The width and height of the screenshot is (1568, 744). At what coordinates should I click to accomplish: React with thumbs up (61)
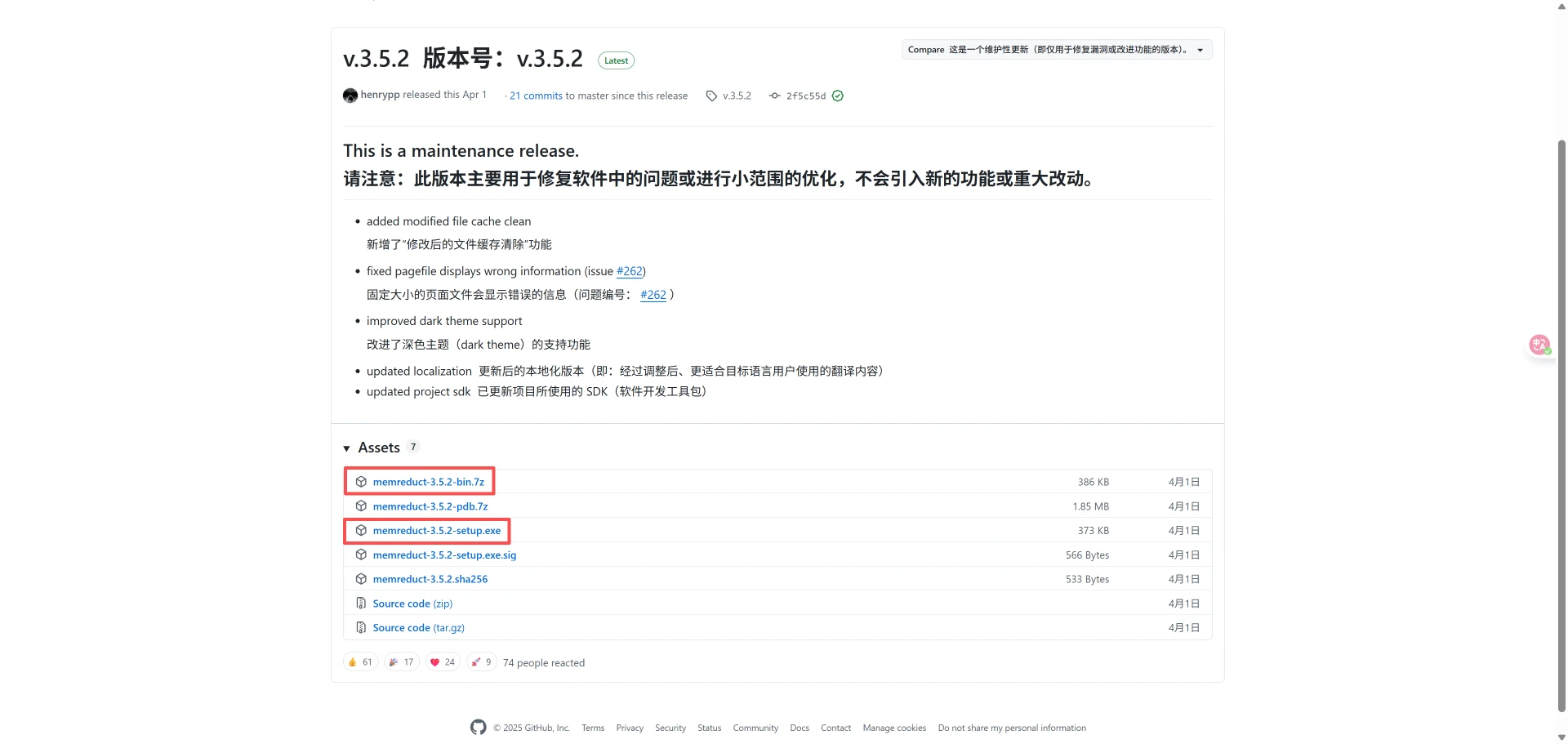(360, 662)
